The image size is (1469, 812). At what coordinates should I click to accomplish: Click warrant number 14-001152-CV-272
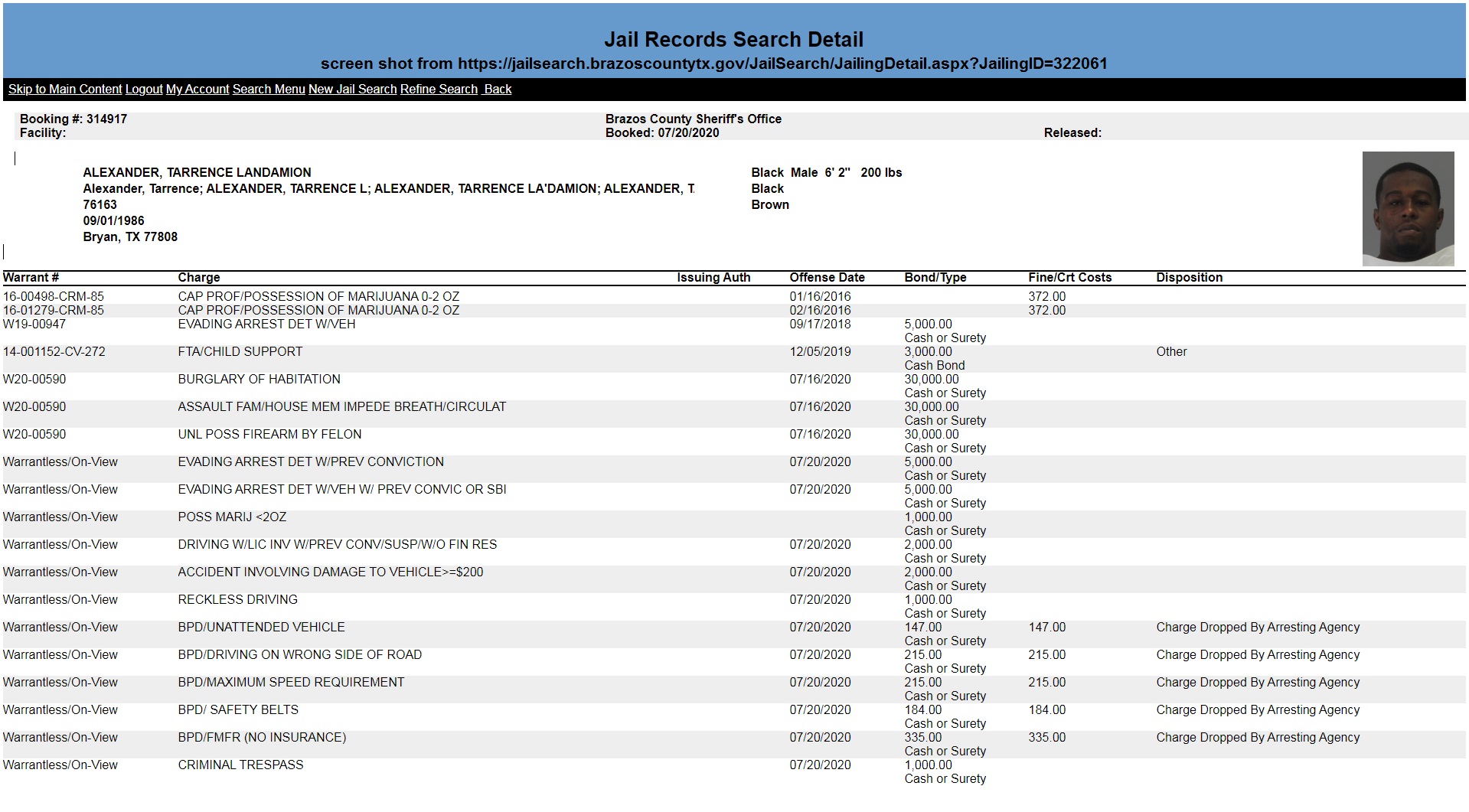pyautogui.click(x=54, y=351)
